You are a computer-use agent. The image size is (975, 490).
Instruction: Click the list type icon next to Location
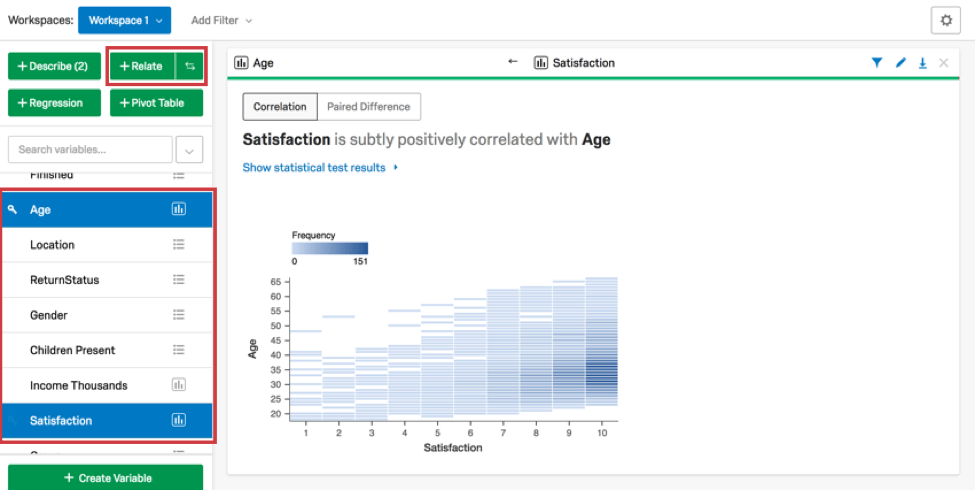point(179,245)
